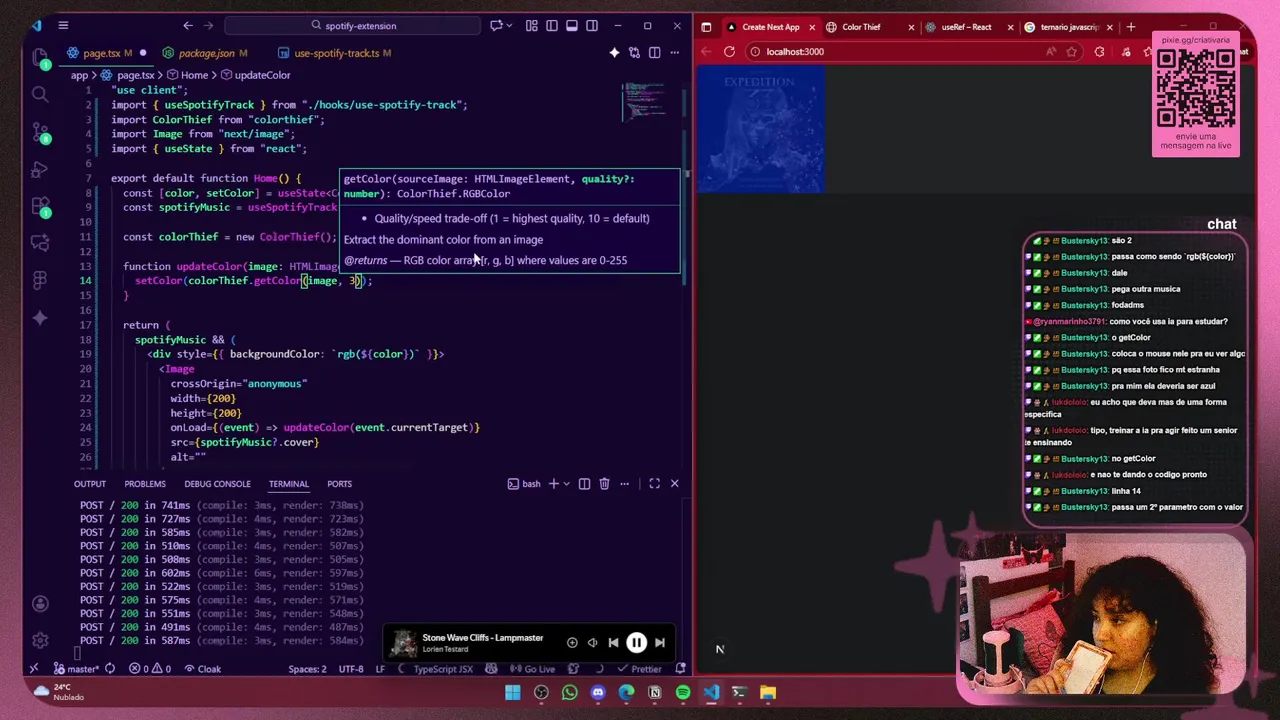Switch to the use-spotify-track.ts editor tab
This screenshot has width=1280, height=720.
pos(337,53)
